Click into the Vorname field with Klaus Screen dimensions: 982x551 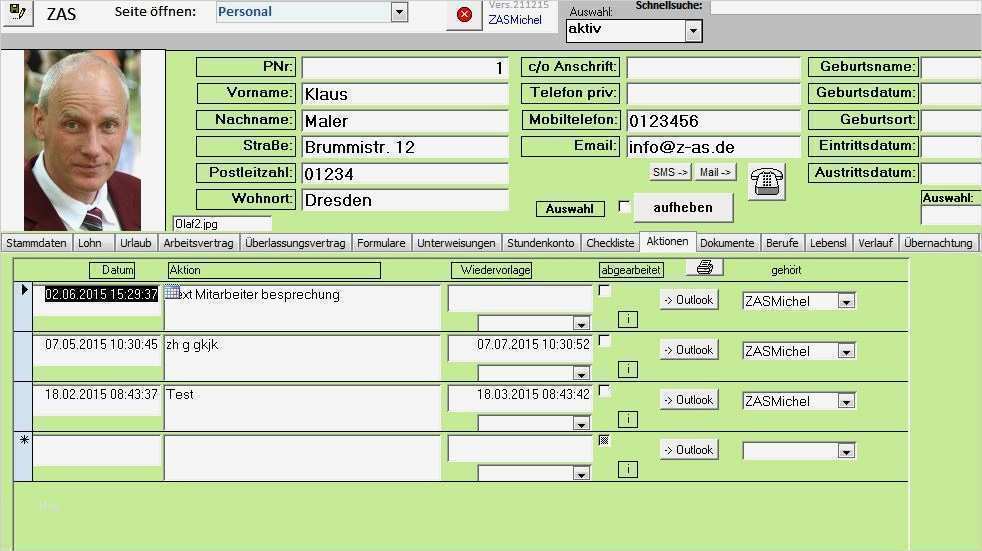click(x=405, y=94)
